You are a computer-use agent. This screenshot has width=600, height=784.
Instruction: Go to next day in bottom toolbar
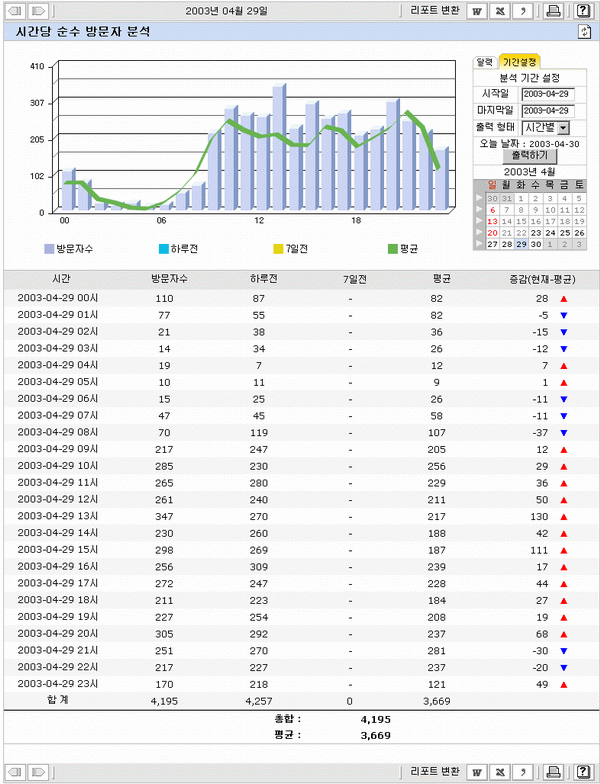[x=38, y=772]
